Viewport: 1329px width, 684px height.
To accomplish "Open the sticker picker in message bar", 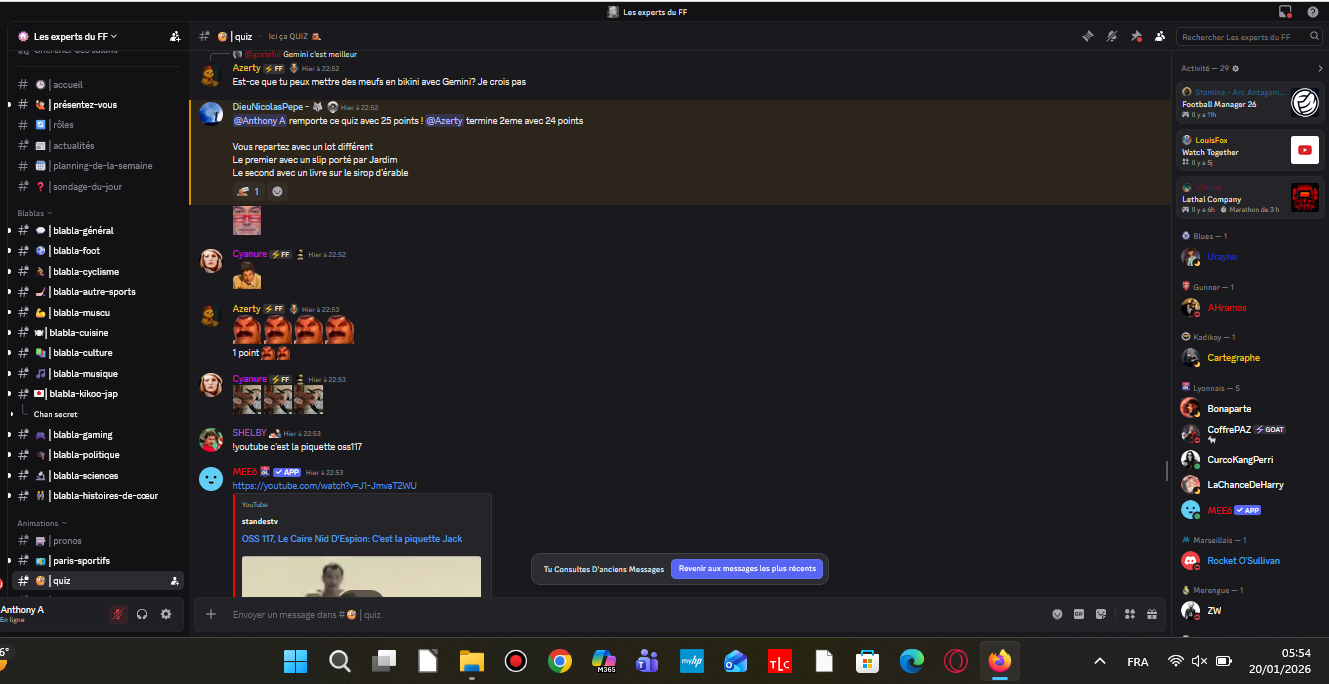I will (1101, 614).
